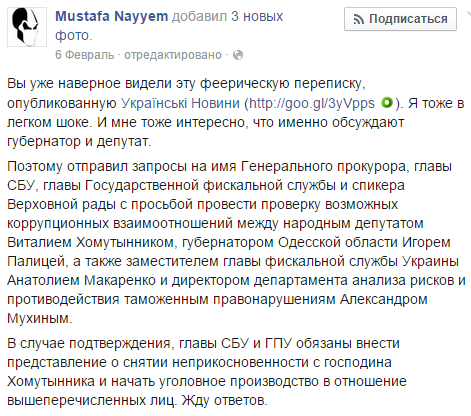The height and width of the screenshot is (416, 471).
Task: Open the Українські Новини page link
Action: (180, 103)
